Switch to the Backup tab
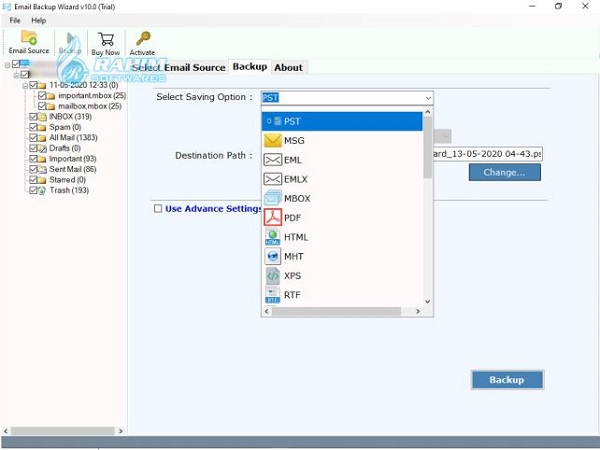This screenshot has width=600, height=450. [x=250, y=67]
